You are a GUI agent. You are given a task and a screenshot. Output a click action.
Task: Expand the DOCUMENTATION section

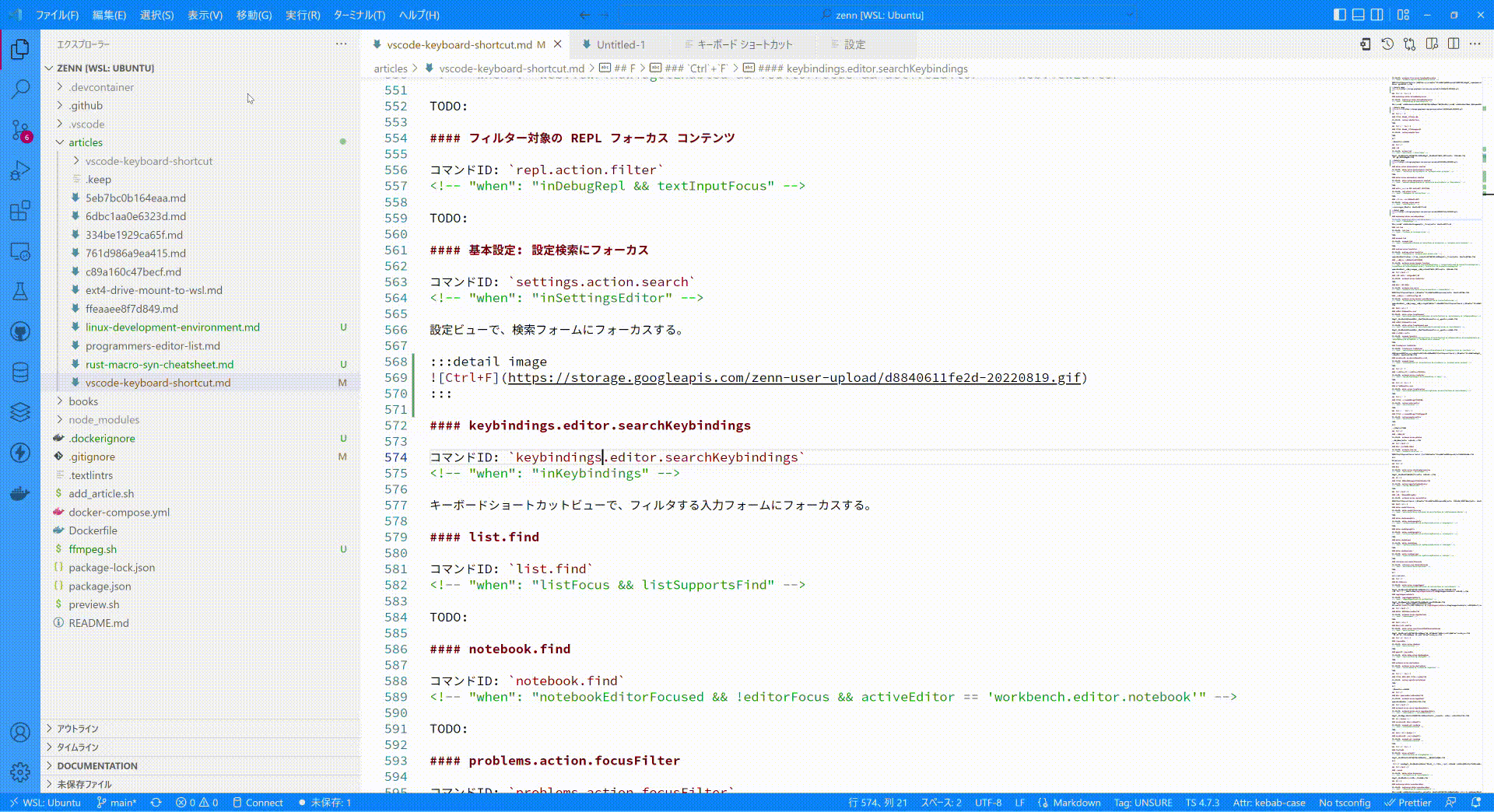pos(96,766)
